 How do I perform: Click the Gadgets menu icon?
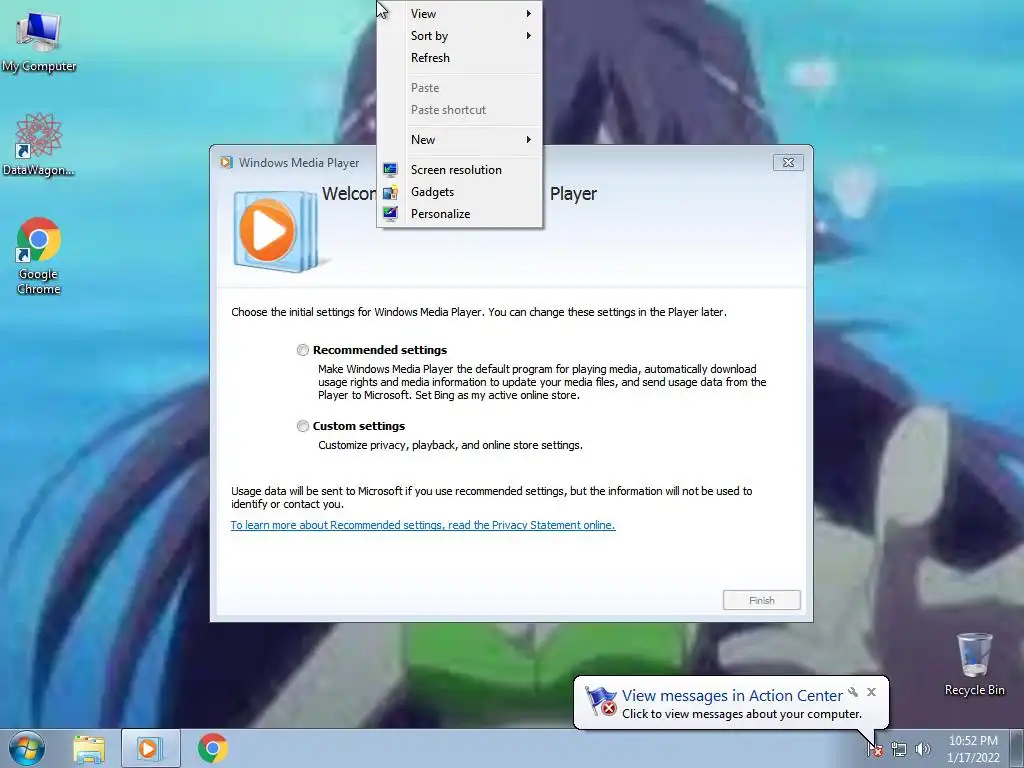click(x=390, y=192)
